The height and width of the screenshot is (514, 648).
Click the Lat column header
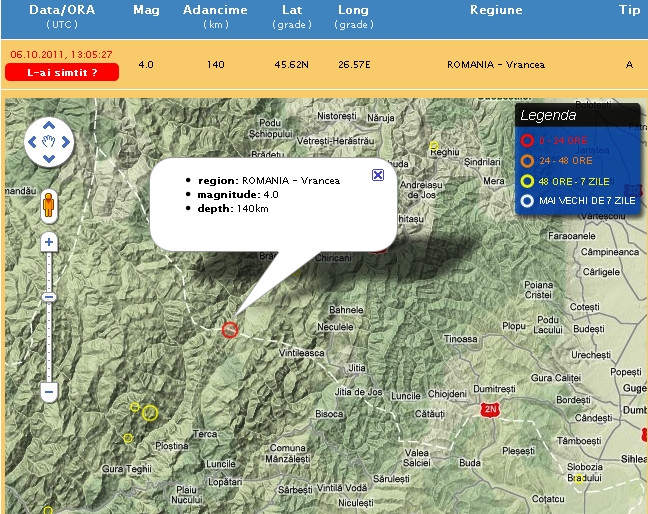point(292,10)
